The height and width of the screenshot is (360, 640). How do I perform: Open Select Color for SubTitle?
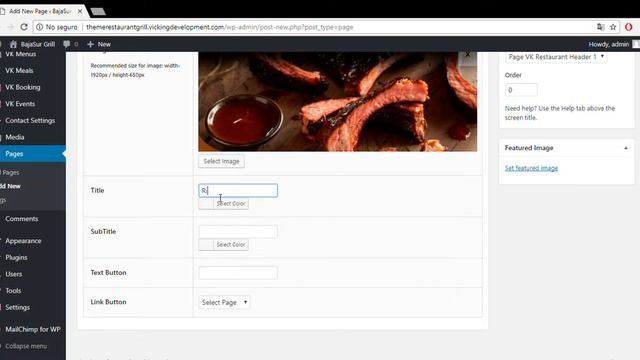pos(224,245)
